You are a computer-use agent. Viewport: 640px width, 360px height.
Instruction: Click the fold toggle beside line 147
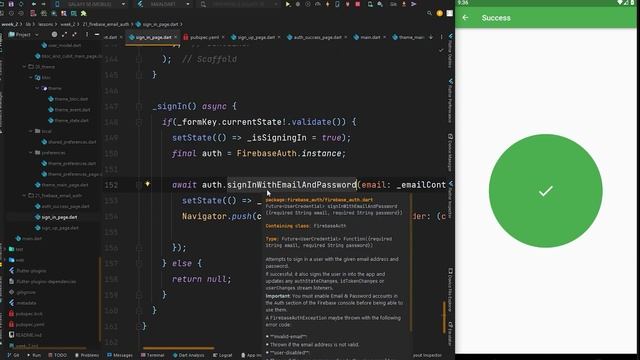[139, 107]
